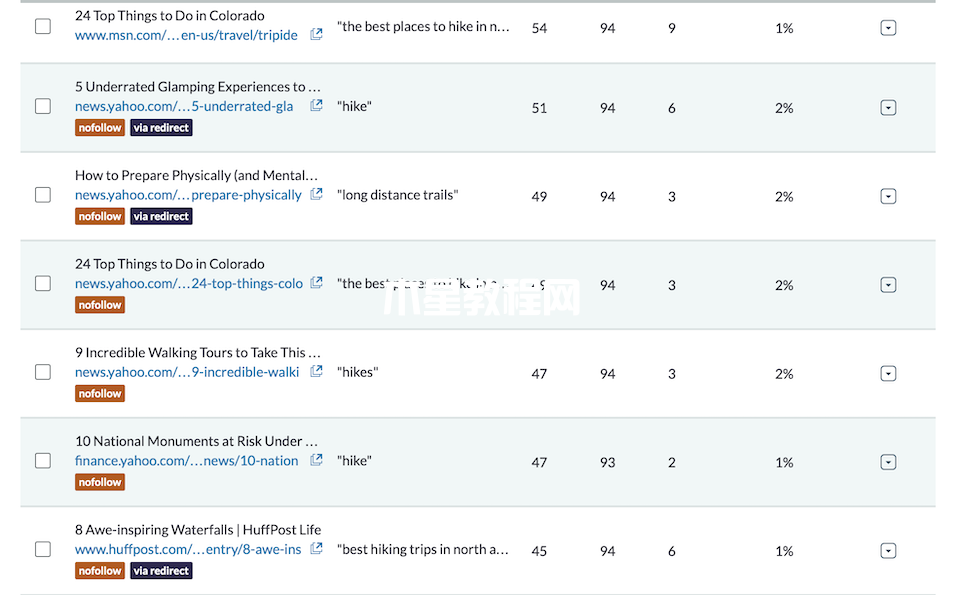
Task: Click the 'via redirect' badge on Glamping row
Action: click(x=161, y=128)
